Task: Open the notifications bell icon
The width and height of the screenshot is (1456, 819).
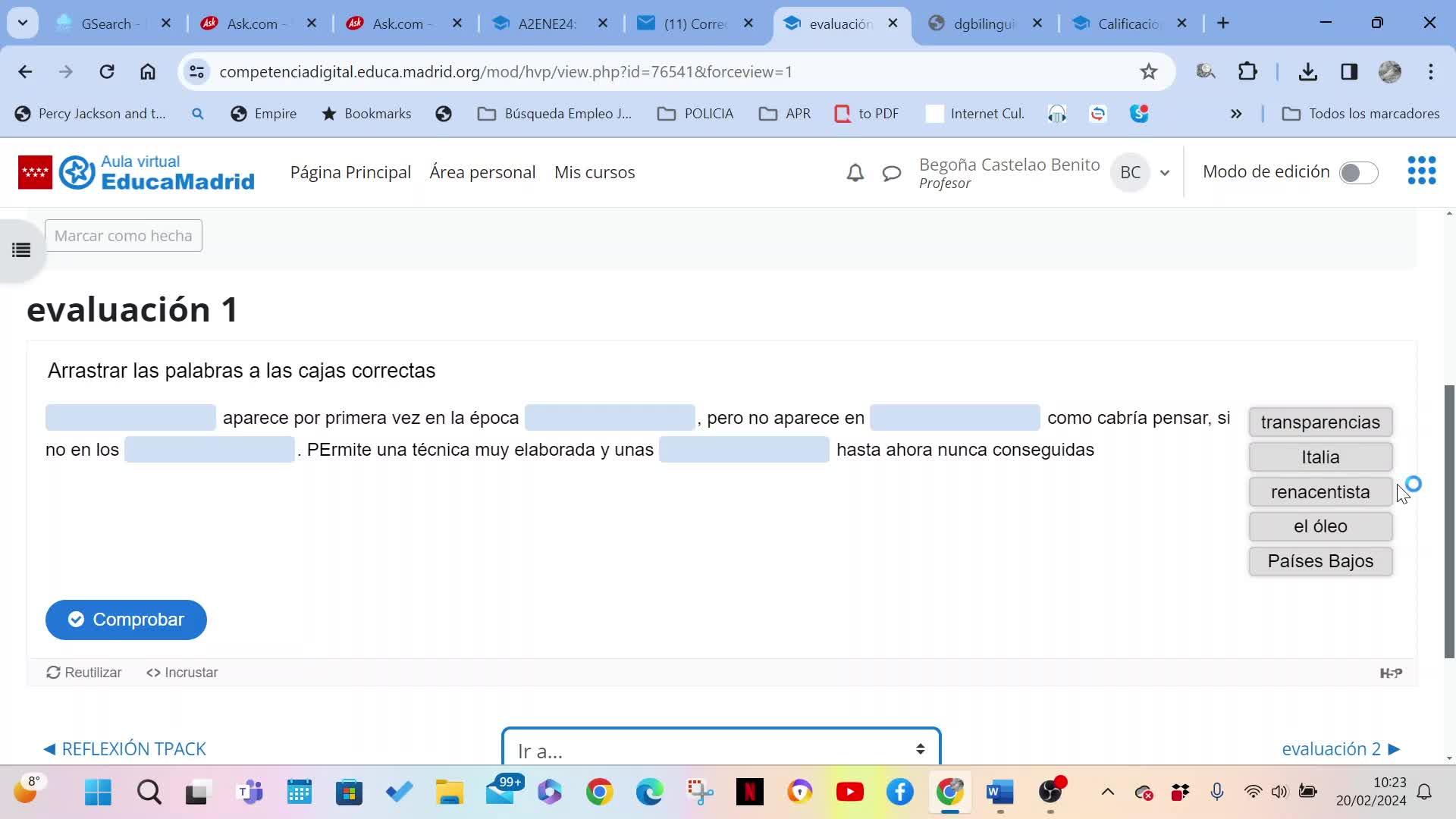Action: coord(855,173)
